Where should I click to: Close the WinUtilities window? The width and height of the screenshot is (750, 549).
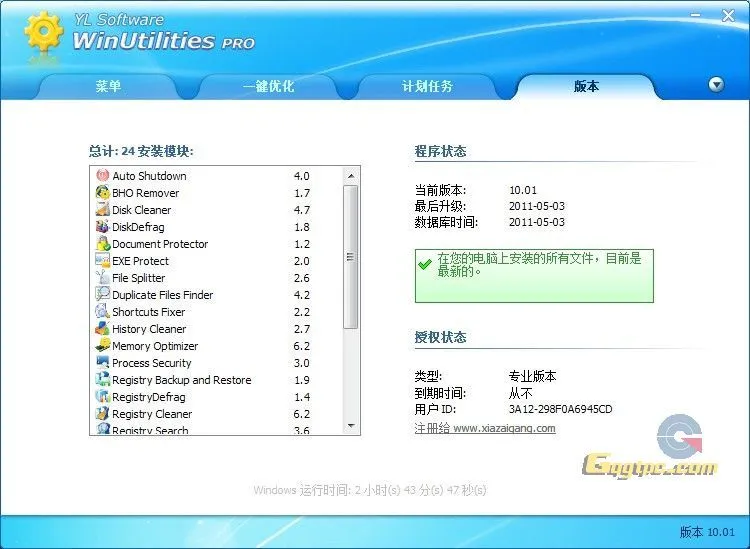click(728, 16)
